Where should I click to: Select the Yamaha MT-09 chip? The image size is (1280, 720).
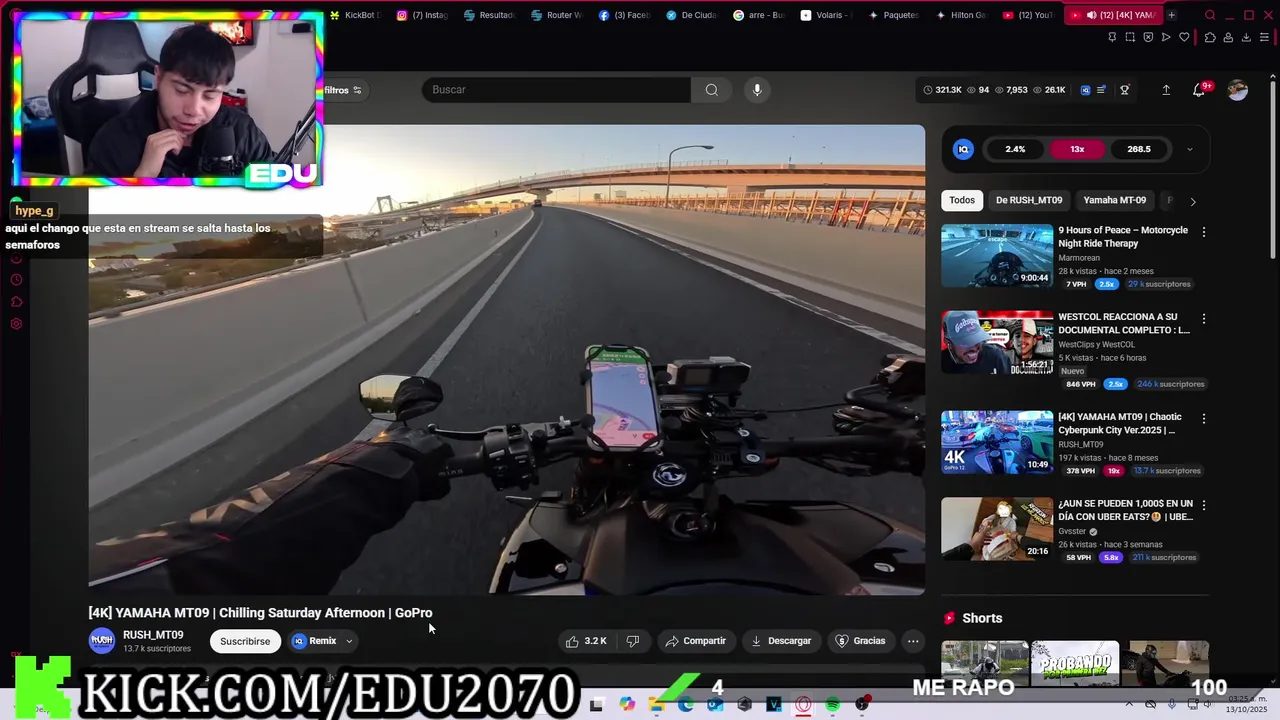click(x=1115, y=200)
